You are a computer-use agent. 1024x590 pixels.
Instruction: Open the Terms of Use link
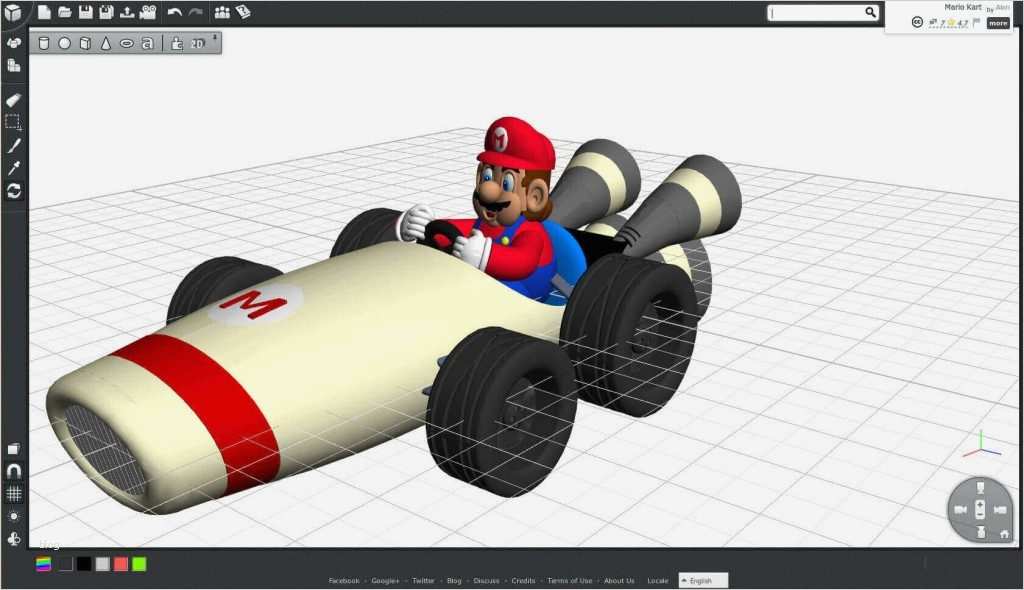coord(569,580)
